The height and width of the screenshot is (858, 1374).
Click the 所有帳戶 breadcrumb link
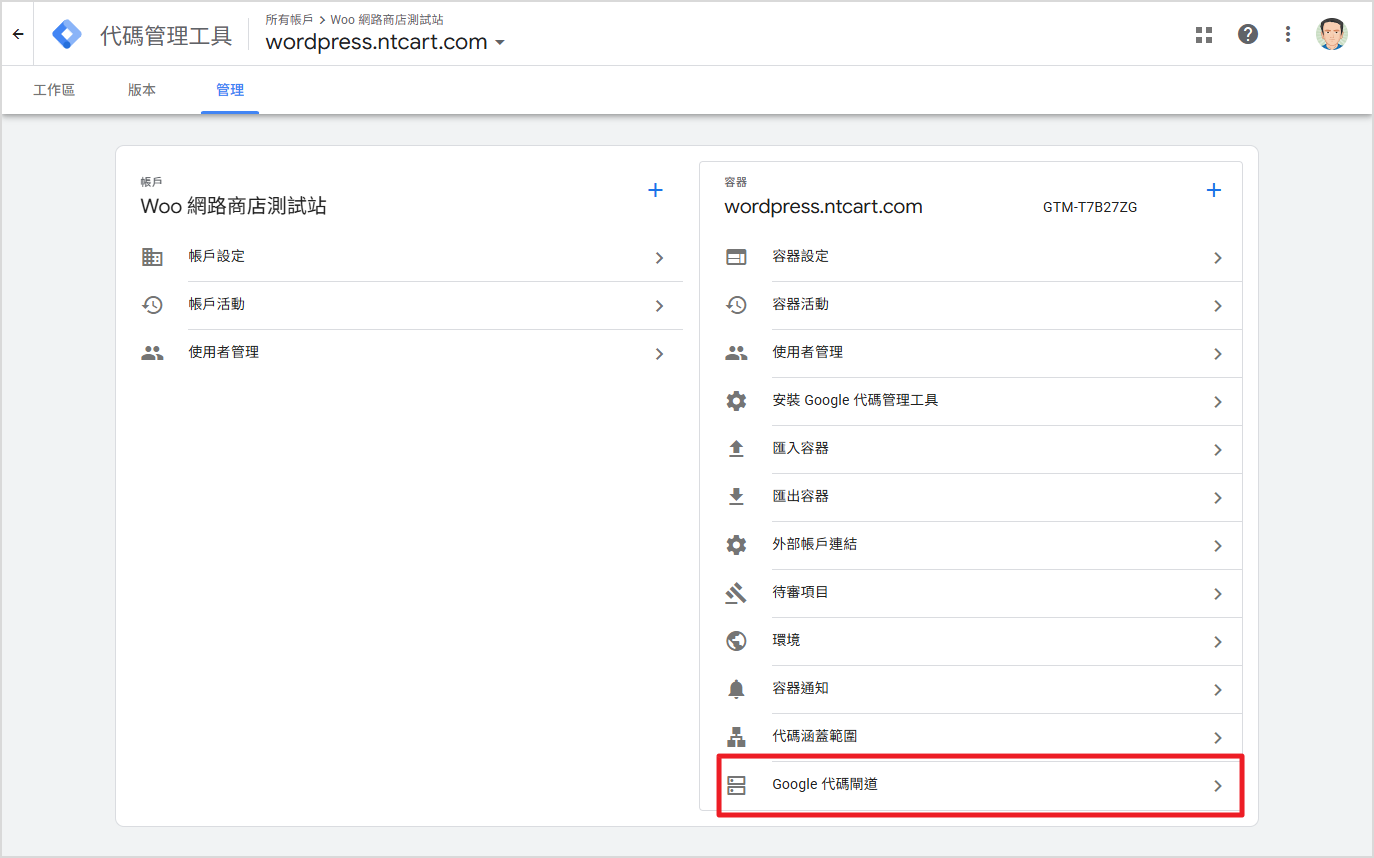(289, 19)
